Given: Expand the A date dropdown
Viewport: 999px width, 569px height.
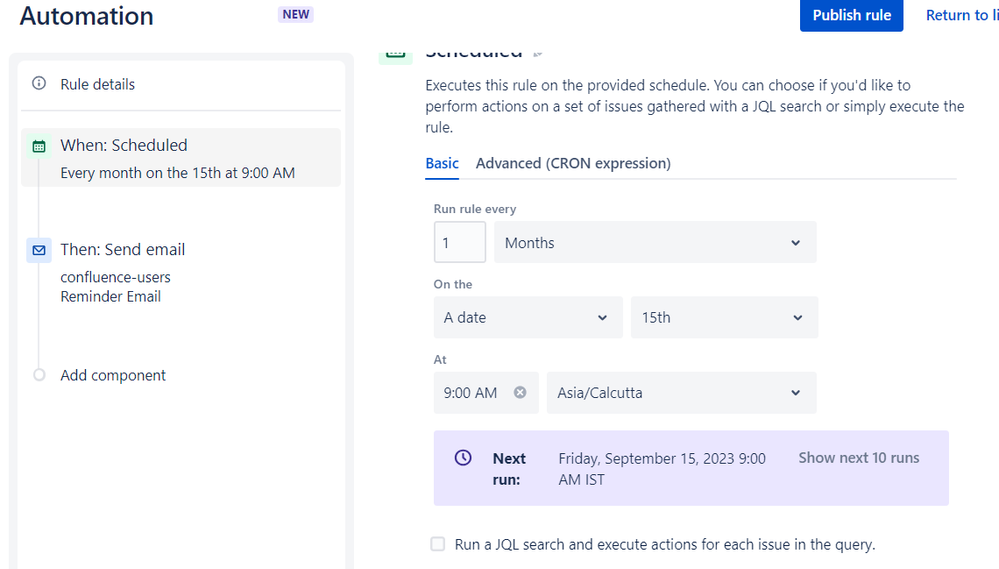Looking at the screenshot, I should pyautogui.click(x=527, y=318).
